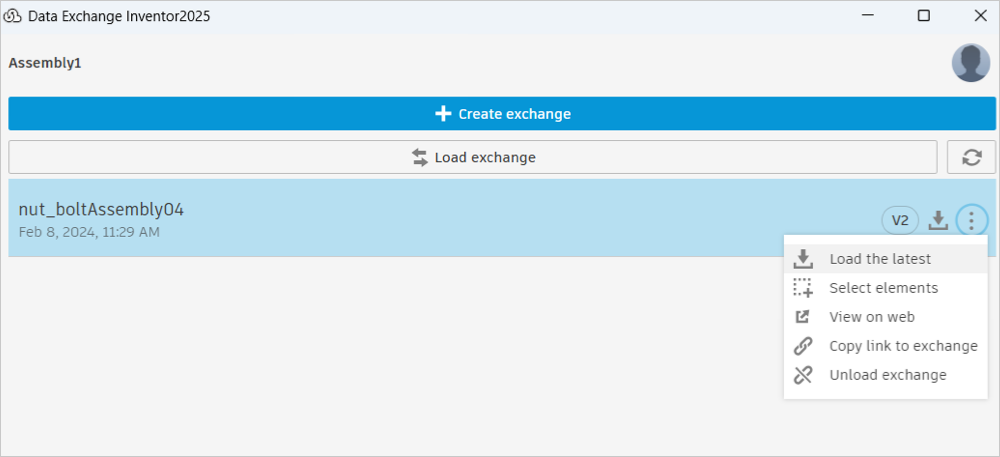Choose View on web menu entry

coord(885,317)
